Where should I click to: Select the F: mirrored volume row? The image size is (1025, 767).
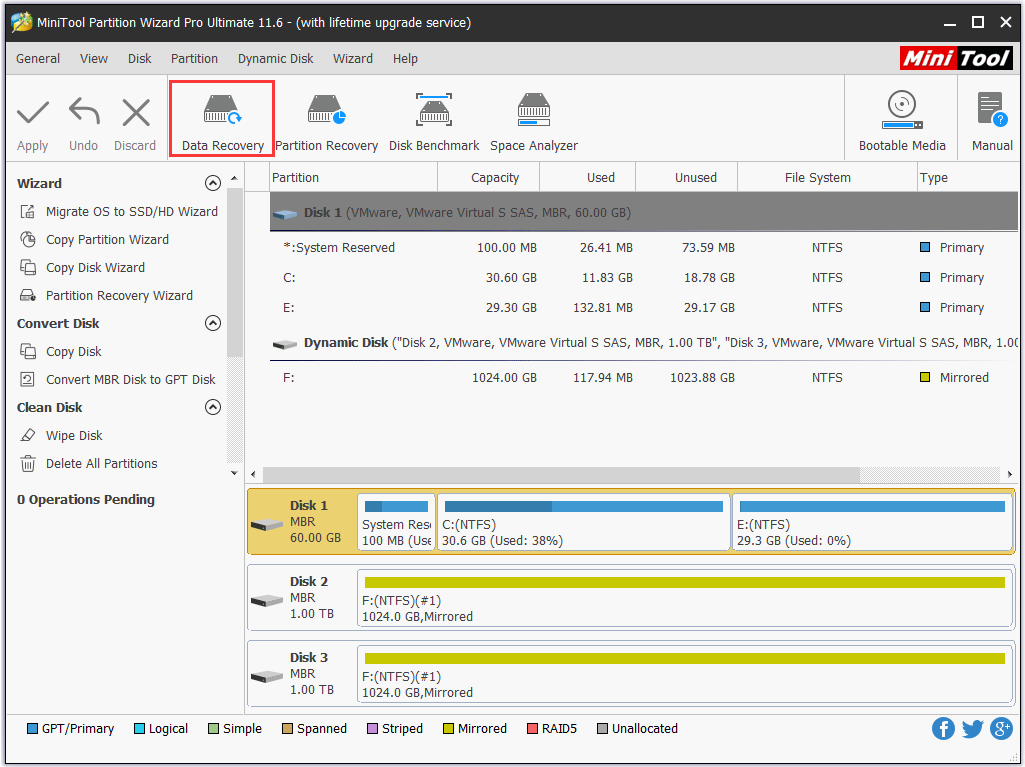643,378
